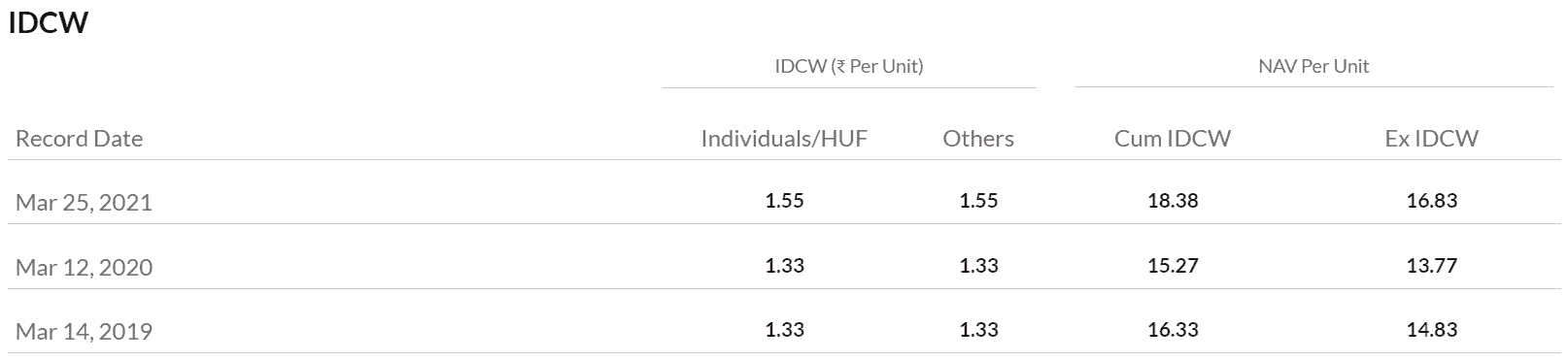Click the IDCW (₹ Per Unit) group header
Image resolution: width=1568 pixels, height=361 pixels.
point(849,66)
